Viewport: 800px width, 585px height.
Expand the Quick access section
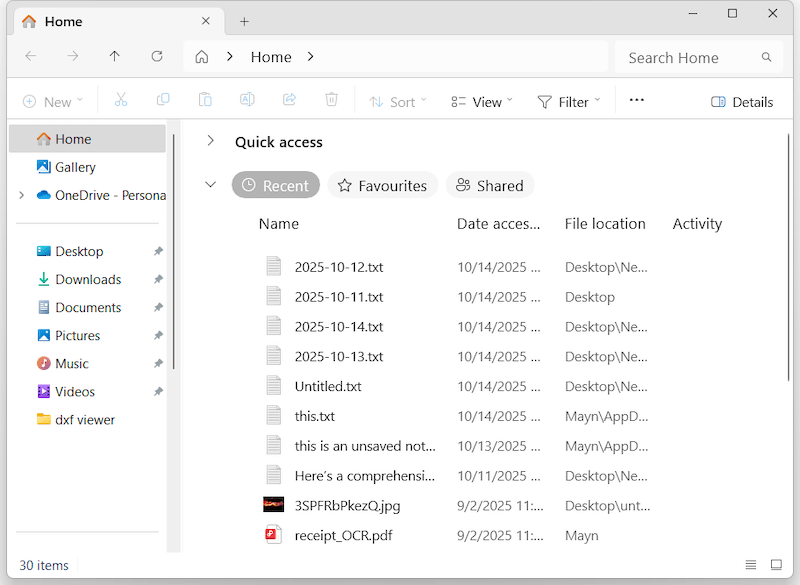tap(211, 141)
